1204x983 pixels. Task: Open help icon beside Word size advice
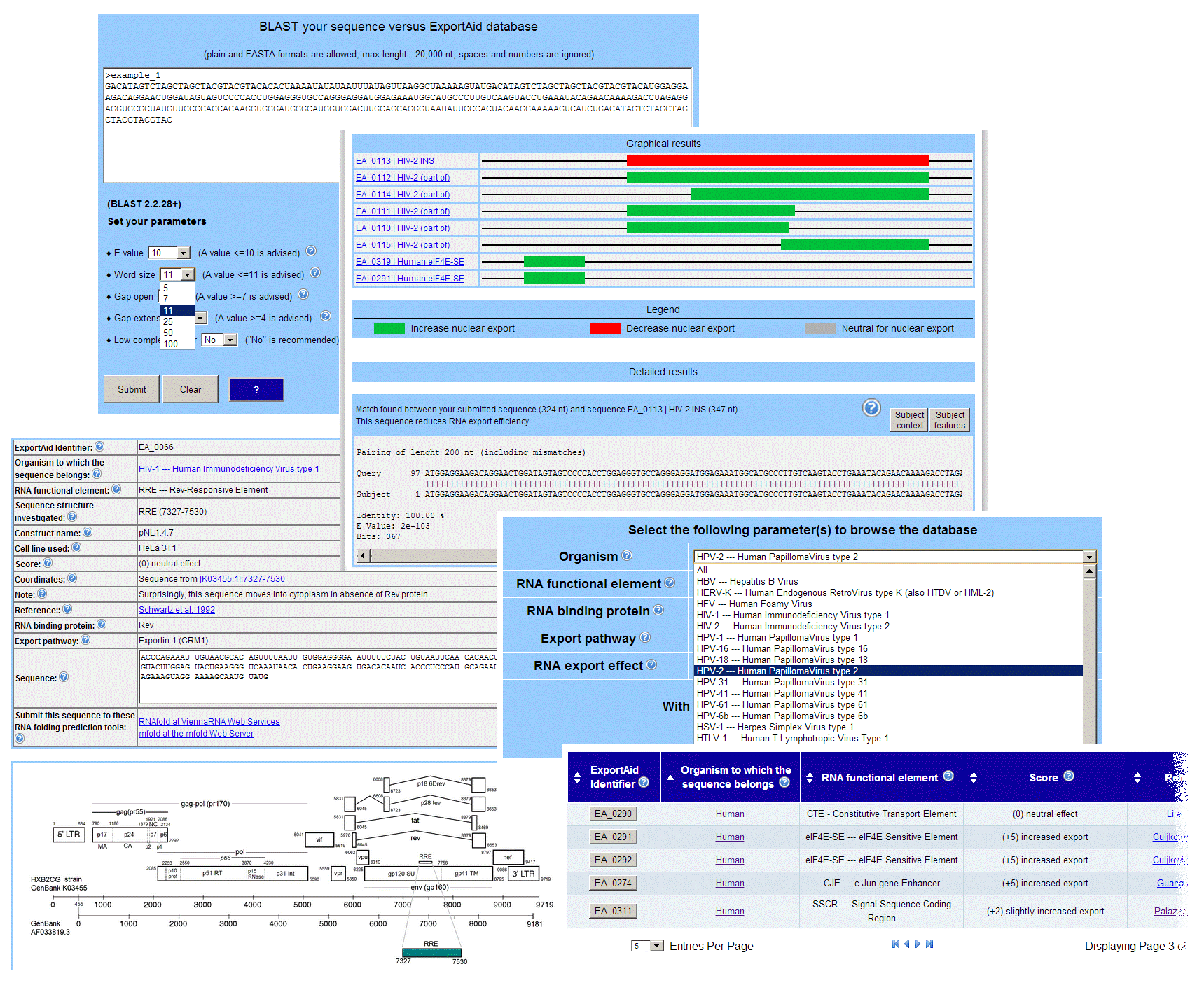tap(315, 273)
